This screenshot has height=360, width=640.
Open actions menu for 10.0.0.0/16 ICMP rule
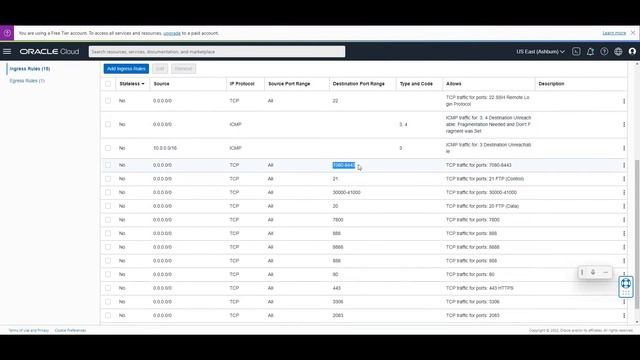[624, 148]
